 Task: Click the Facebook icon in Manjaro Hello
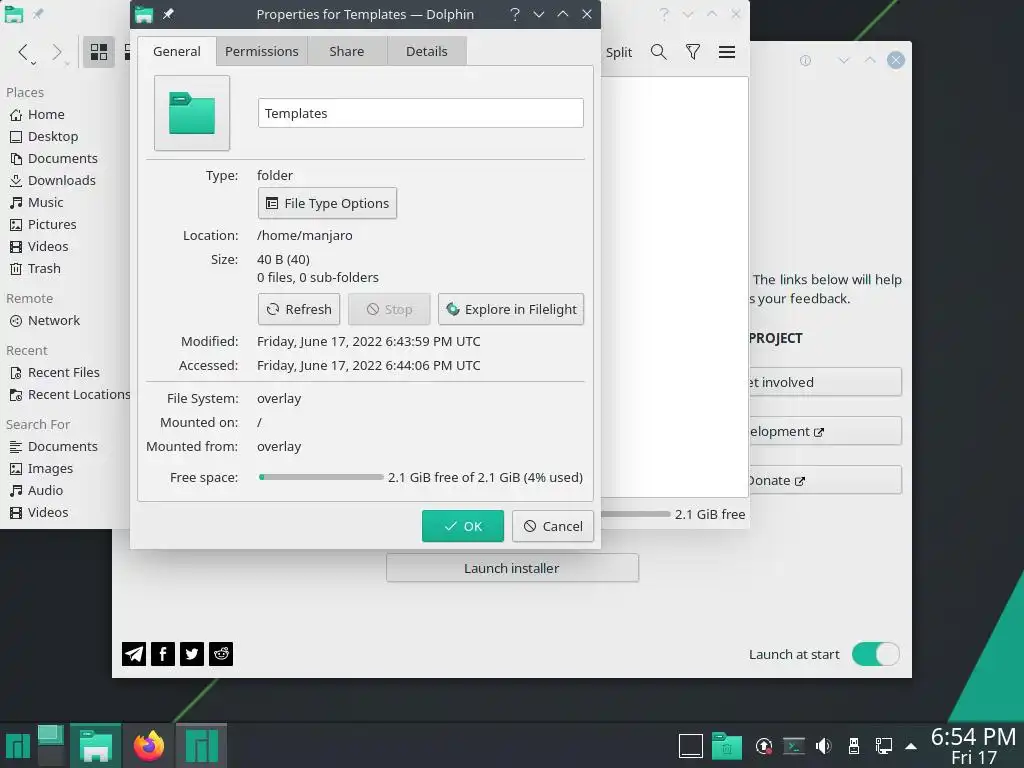click(x=163, y=654)
